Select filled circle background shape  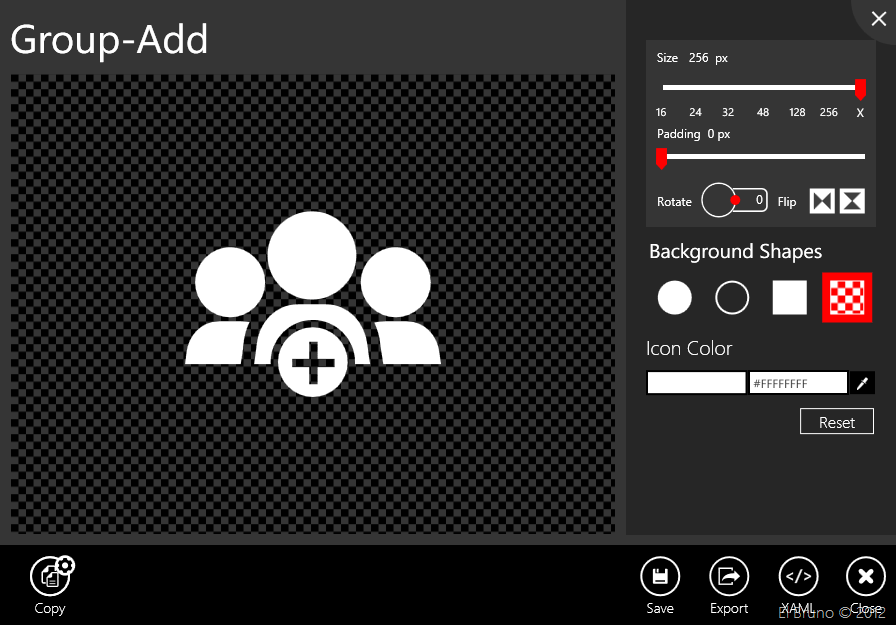(675, 298)
